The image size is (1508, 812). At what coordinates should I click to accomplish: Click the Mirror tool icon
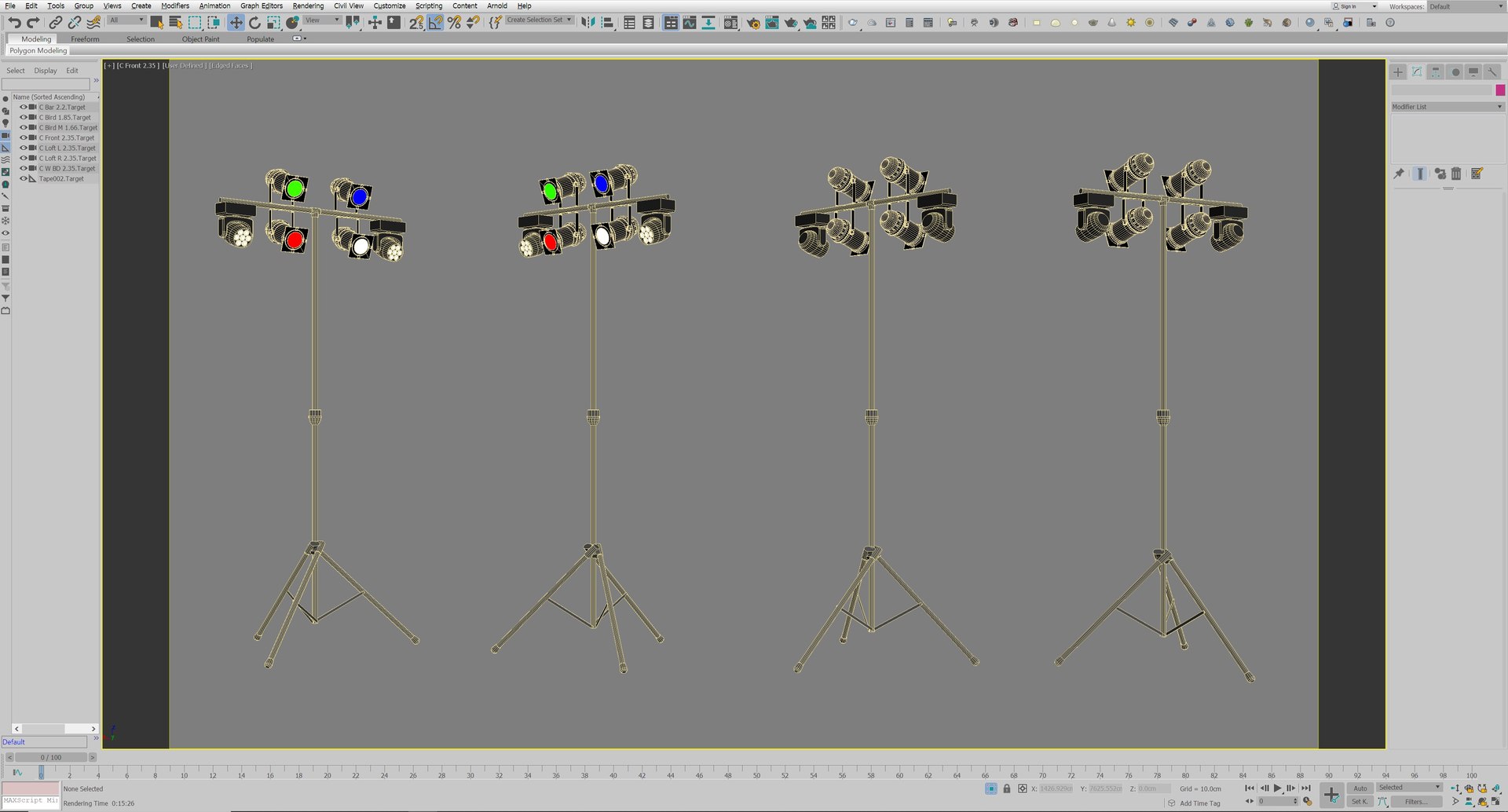click(x=588, y=23)
